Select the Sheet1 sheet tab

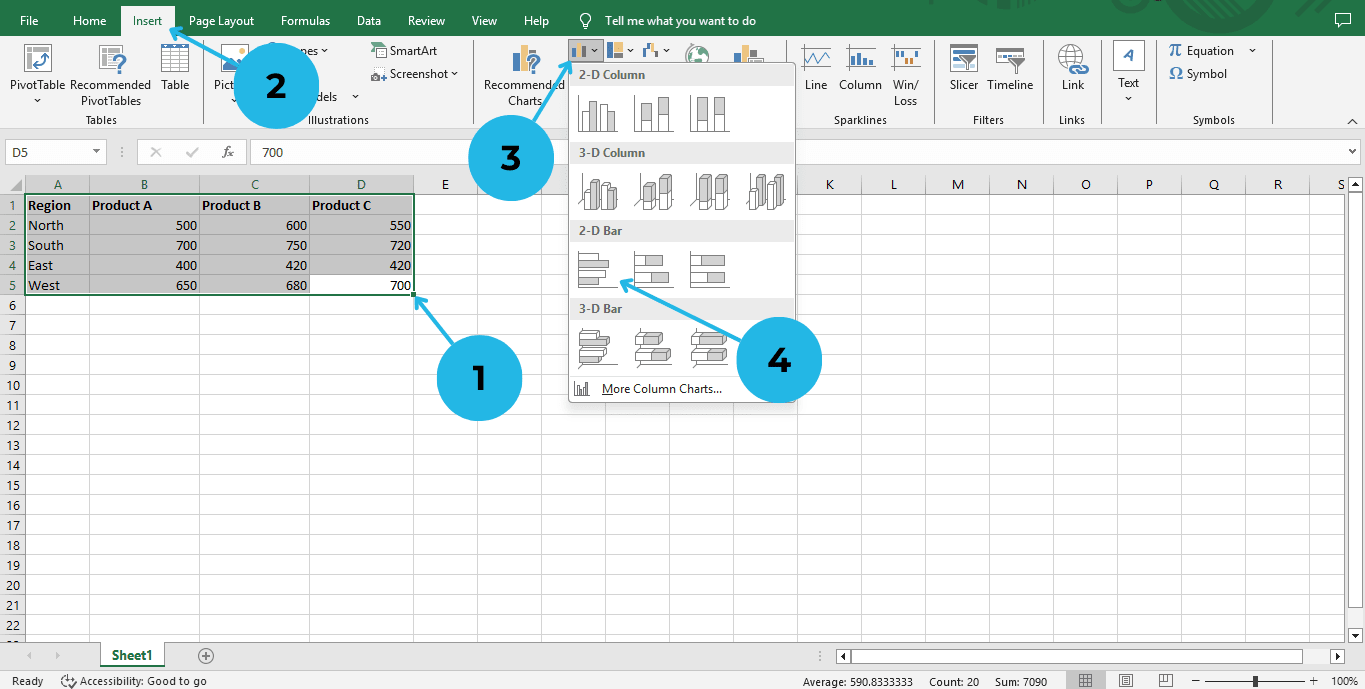tap(132, 656)
